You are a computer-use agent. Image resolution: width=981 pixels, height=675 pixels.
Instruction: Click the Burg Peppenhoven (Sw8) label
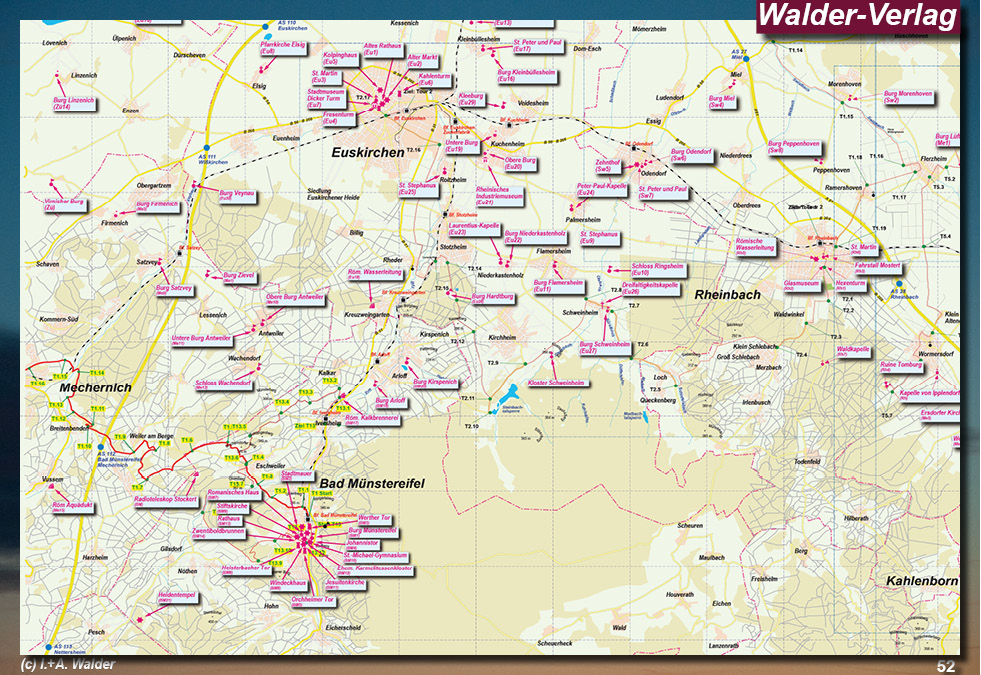[x=794, y=146]
